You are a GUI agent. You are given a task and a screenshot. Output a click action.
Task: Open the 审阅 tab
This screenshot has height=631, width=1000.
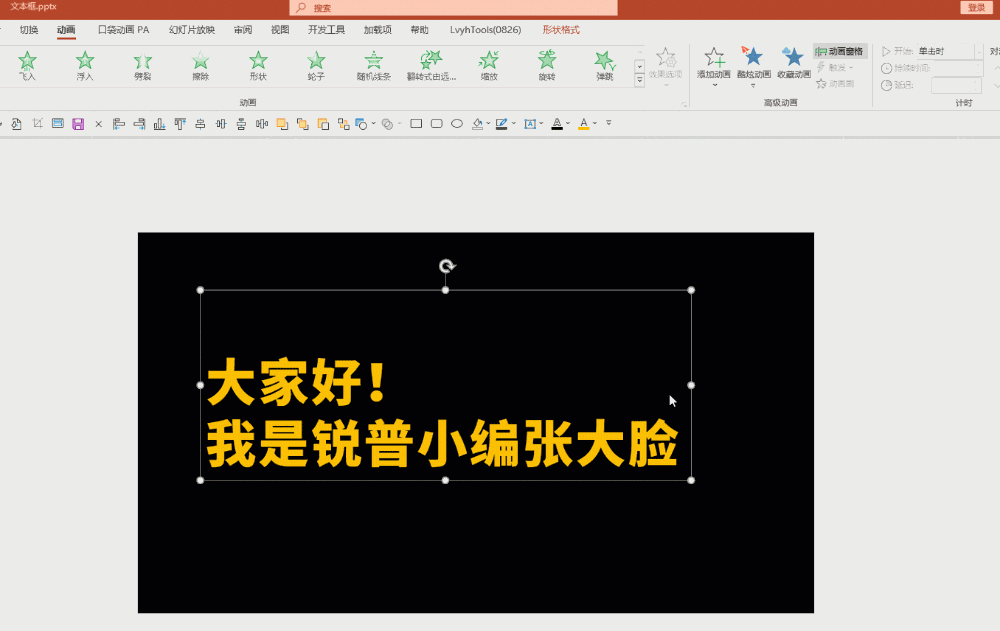pos(242,30)
